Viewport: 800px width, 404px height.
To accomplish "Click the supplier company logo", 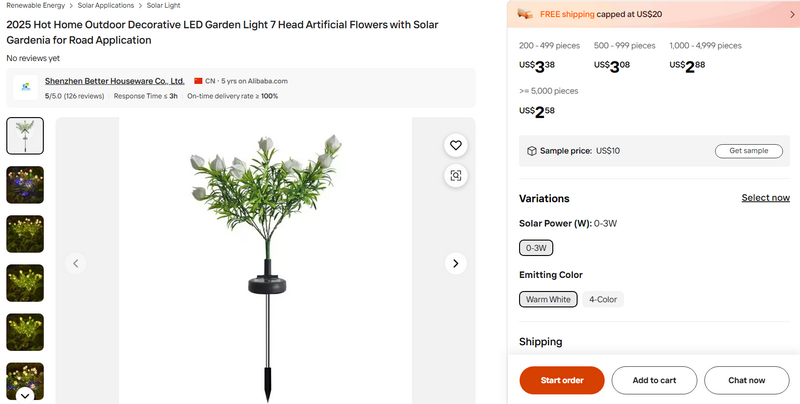I will [25, 88].
